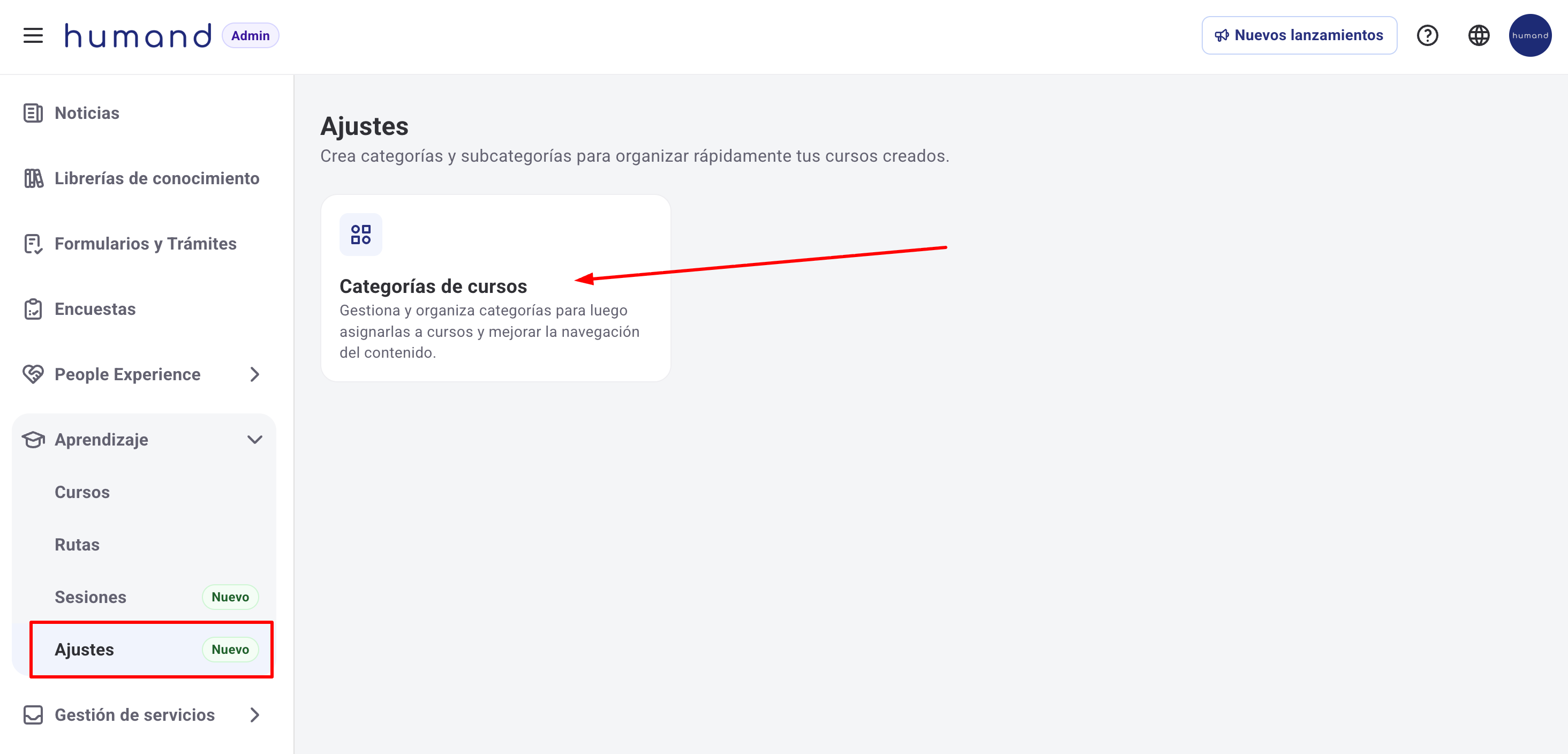Select Sesiones in the sidebar
The width and height of the screenshot is (1568, 754).
(91, 597)
